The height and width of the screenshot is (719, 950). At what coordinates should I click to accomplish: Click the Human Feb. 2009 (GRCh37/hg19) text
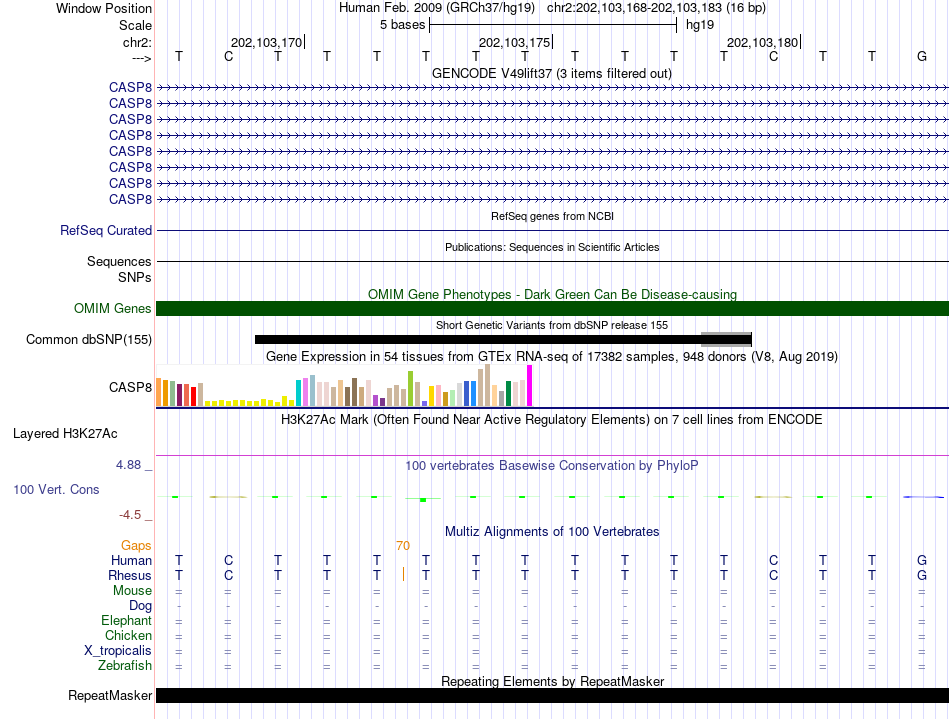(437, 8)
